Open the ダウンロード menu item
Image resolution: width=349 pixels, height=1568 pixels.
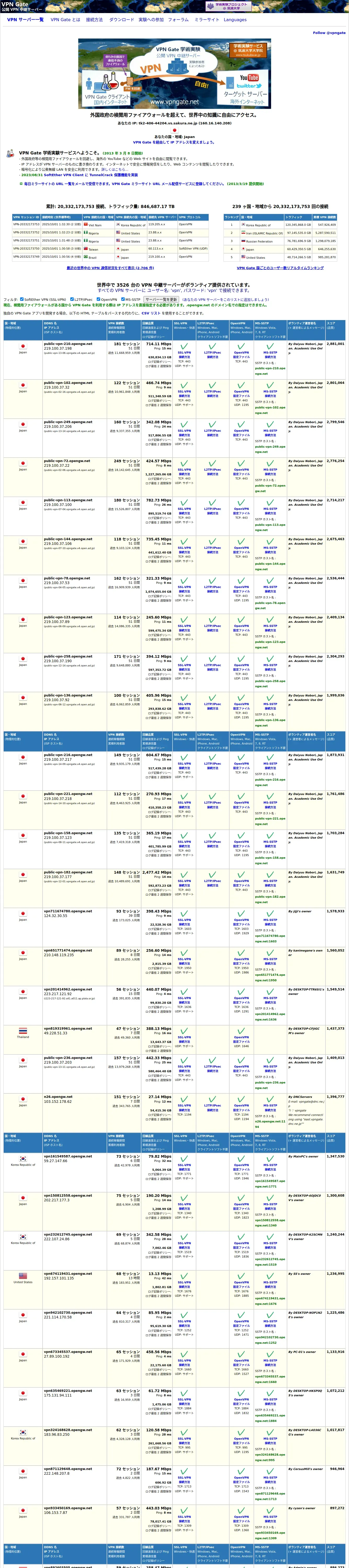point(121,20)
